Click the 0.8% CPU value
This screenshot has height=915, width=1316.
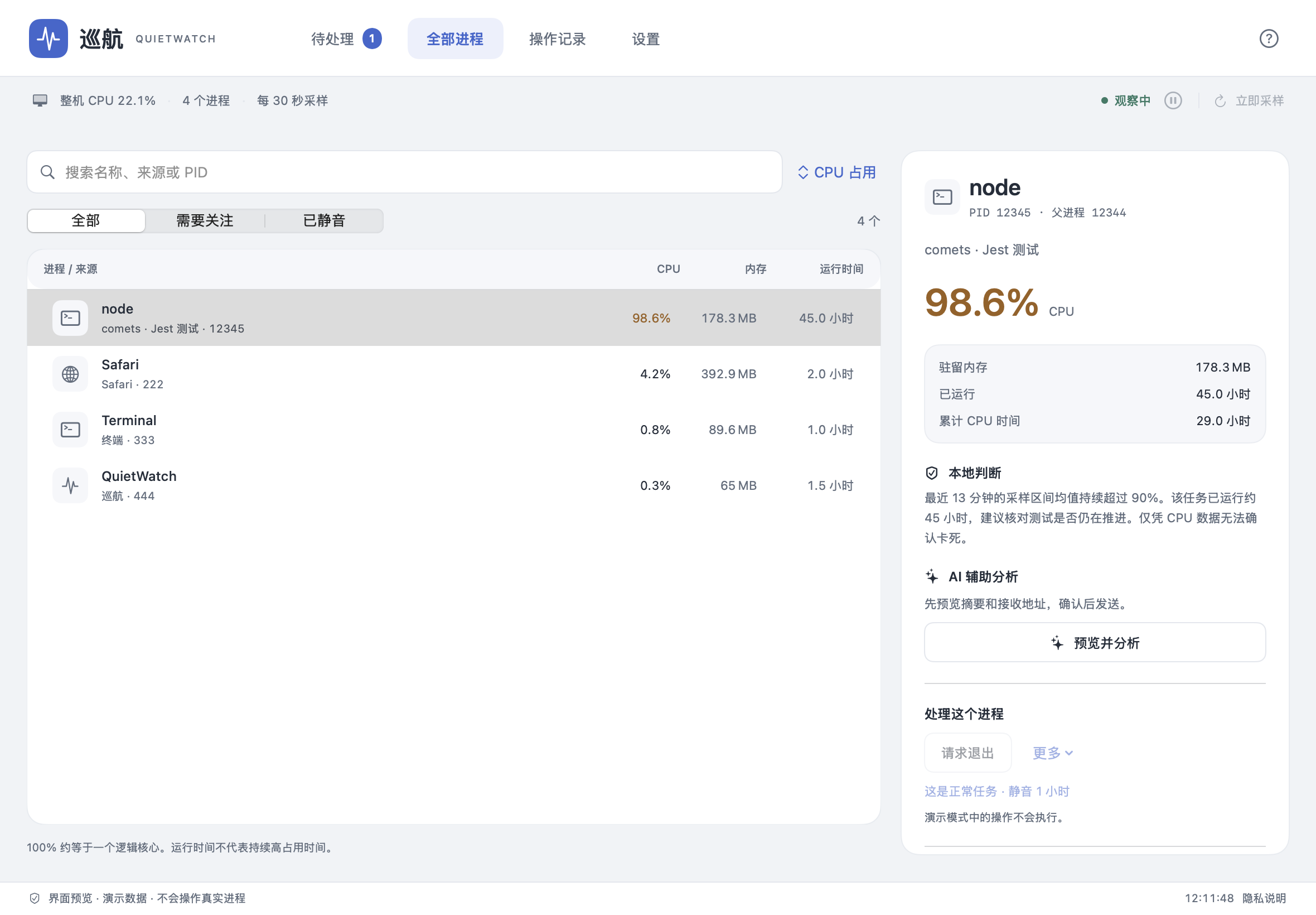pos(655,430)
